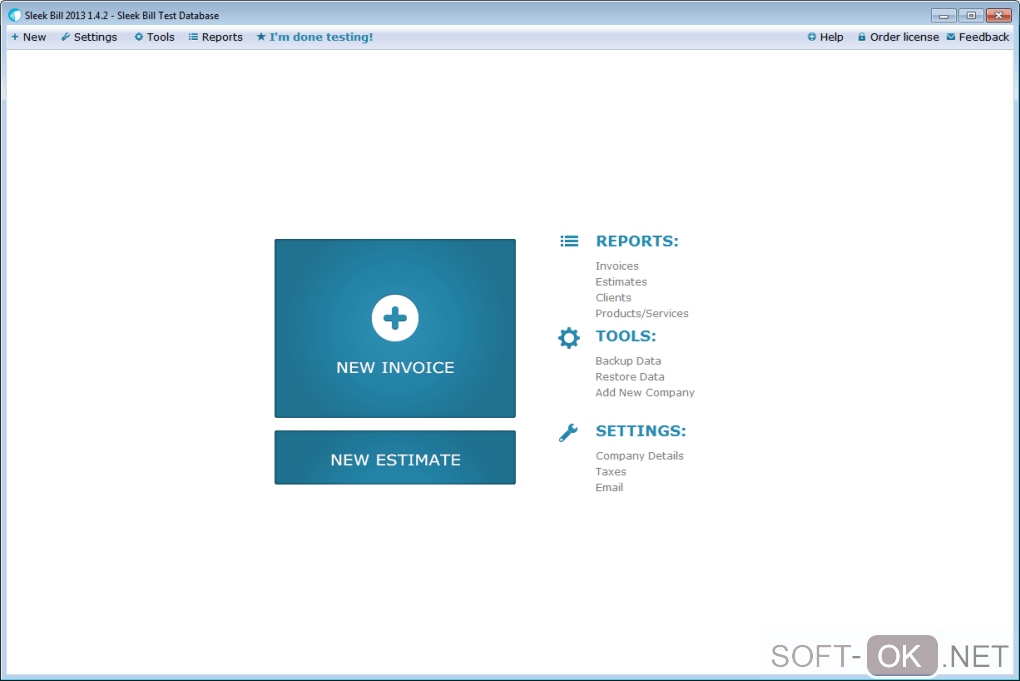1020x681 pixels.
Task: Click the NEW INVOICE label on the invoice tile
Action: click(x=396, y=367)
